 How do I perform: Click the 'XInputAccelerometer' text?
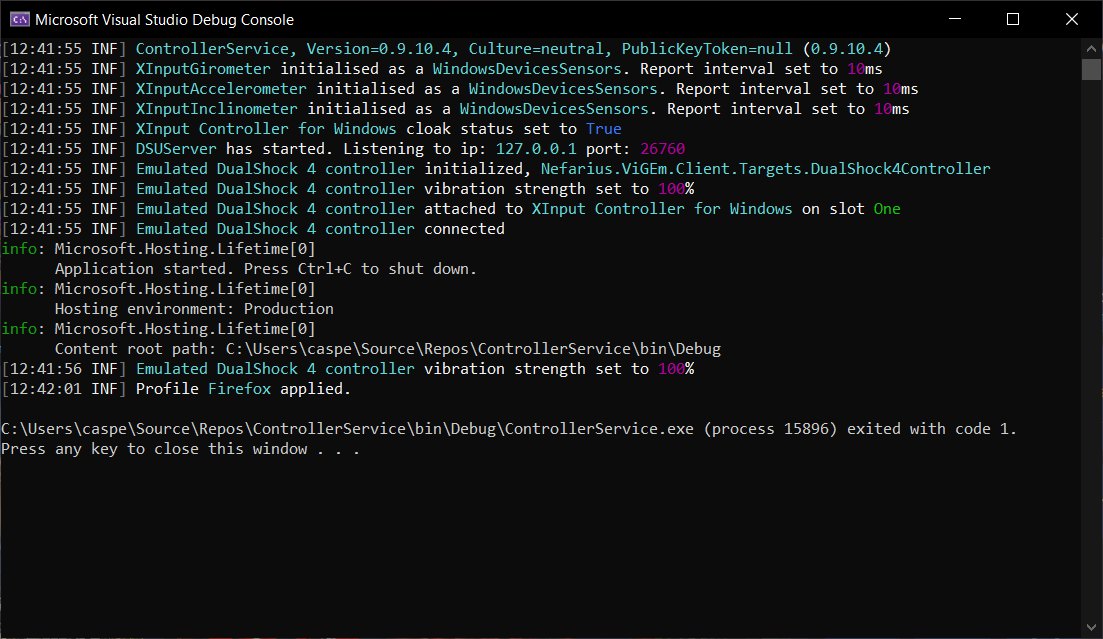tap(221, 89)
